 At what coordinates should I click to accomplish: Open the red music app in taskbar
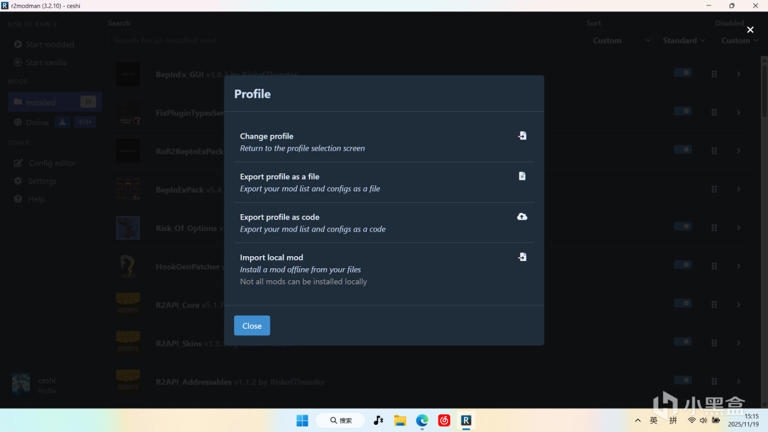point(444,420)
